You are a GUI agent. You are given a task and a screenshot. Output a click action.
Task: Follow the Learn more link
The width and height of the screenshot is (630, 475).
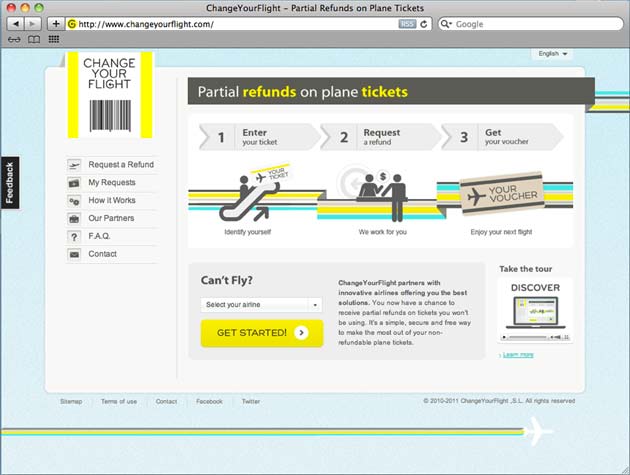(x=518, y=355)
